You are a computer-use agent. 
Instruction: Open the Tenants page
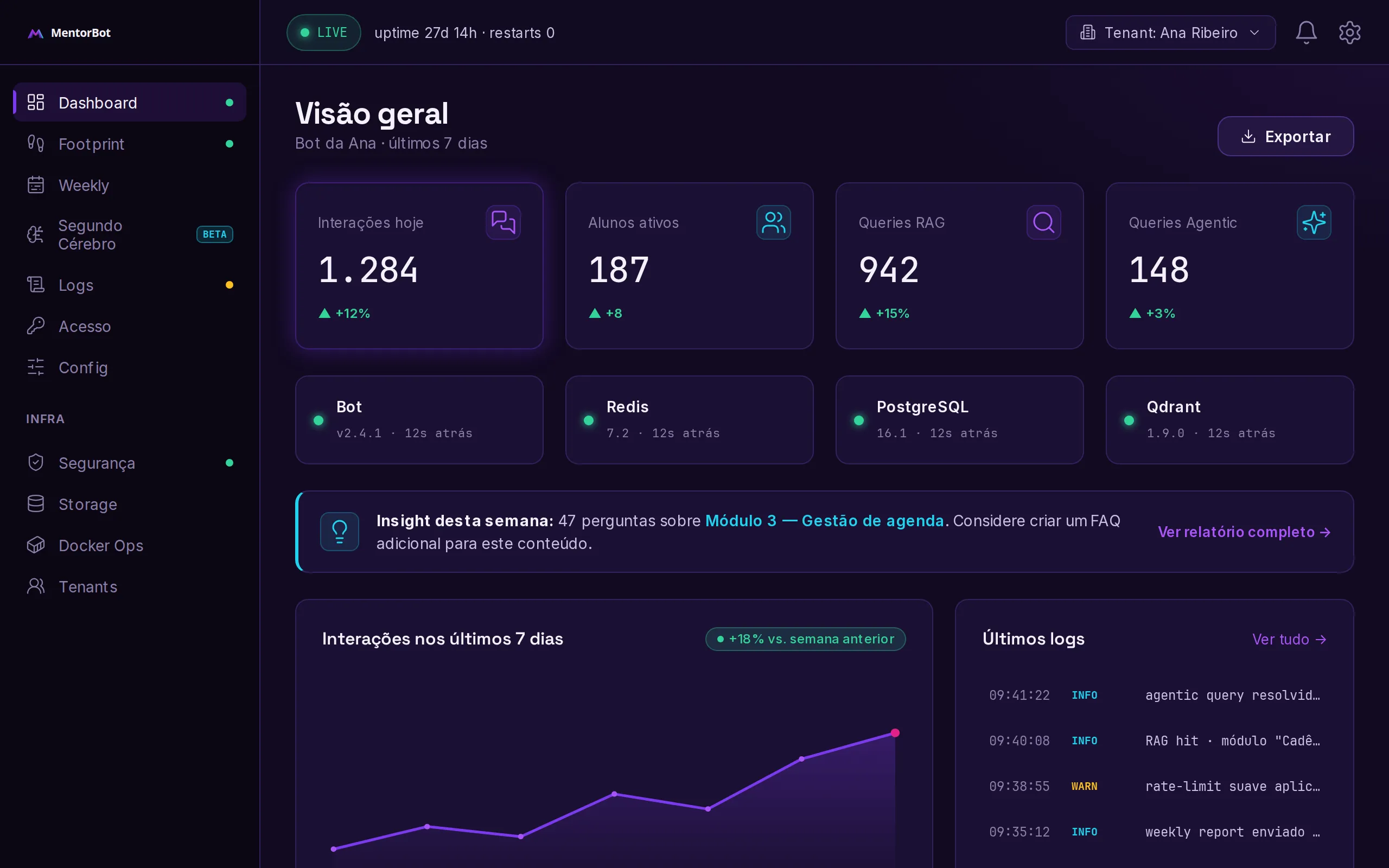click(x=130, y=586)
